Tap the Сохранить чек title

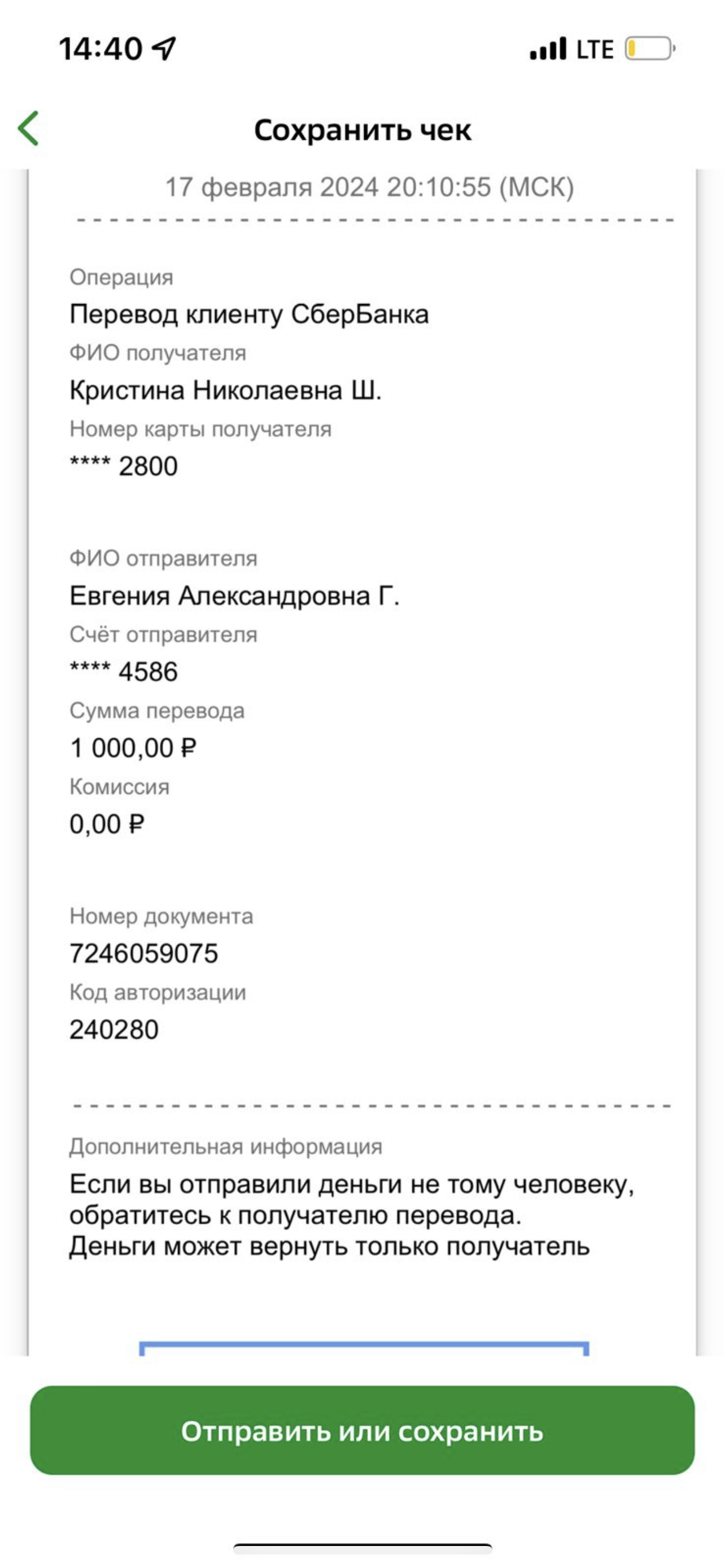(362, 130)
